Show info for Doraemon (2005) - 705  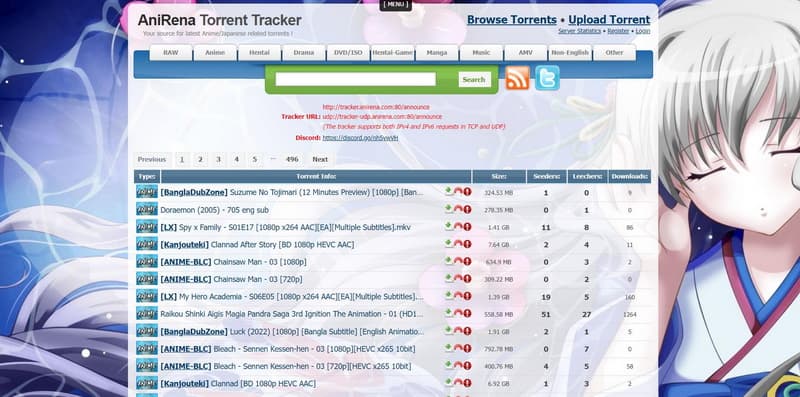[467, 209]
